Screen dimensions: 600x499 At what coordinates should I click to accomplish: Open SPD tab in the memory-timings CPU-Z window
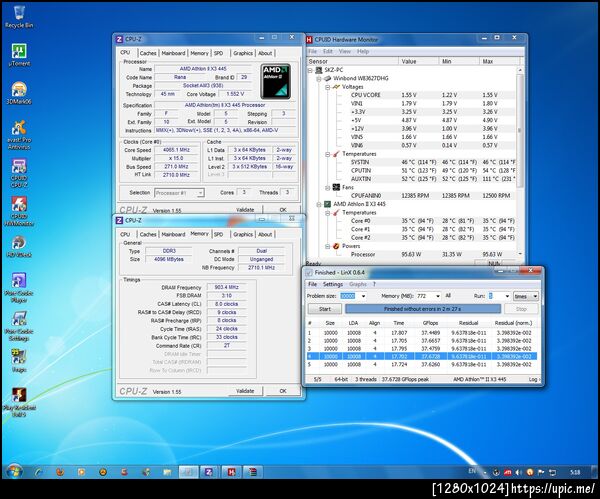[x=218, y=234]
